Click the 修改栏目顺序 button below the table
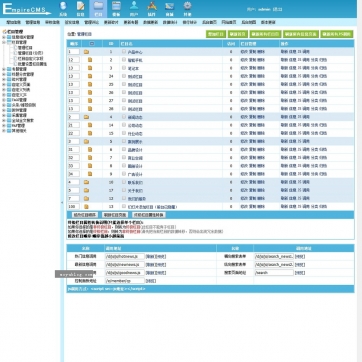Image resolution: width=362 pixels, height=362 pixels. 85,215
